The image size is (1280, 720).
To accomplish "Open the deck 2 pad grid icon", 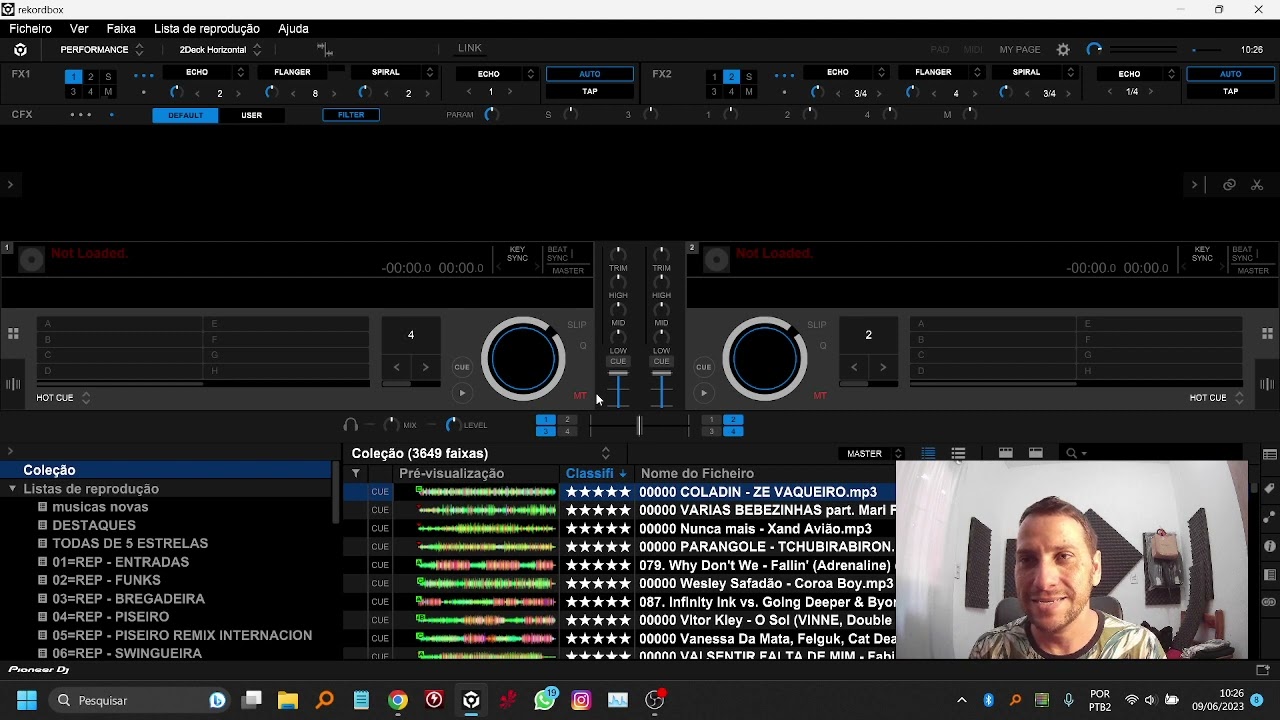I will (1267, 334).
